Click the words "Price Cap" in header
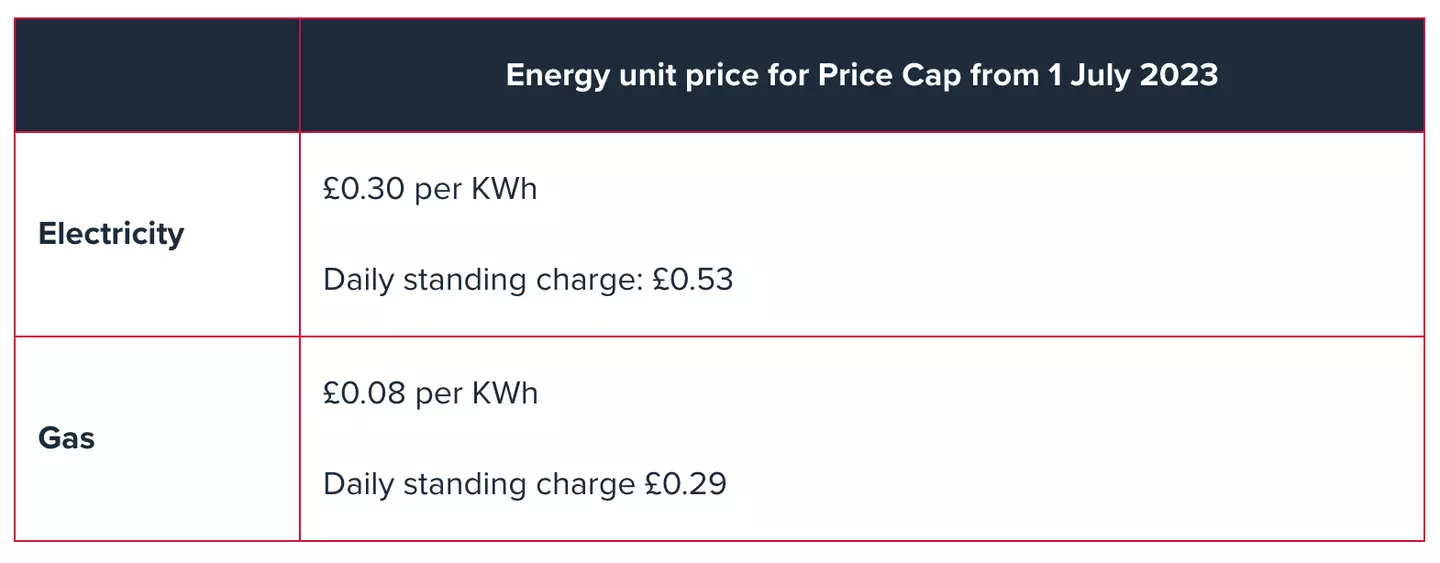The image size is (1440, 563). [889, 75]
